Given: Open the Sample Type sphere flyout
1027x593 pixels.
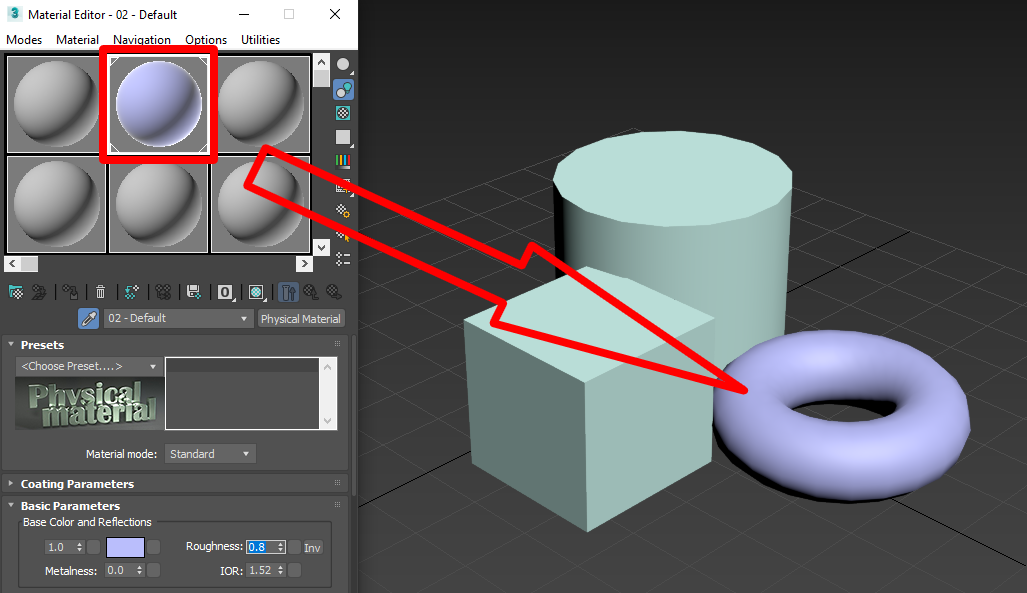Looking at the screenshot, I should 343,65.
